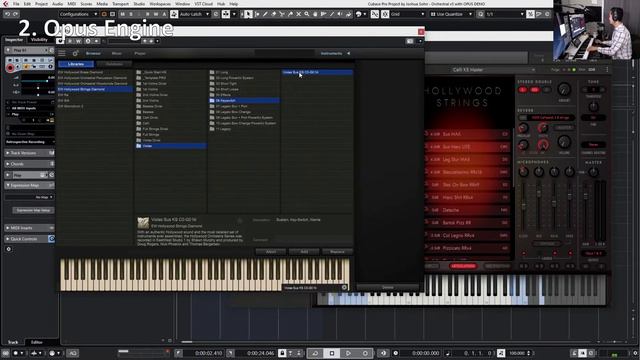
Task: Click the Stop transport button
Action: (332, 353)
